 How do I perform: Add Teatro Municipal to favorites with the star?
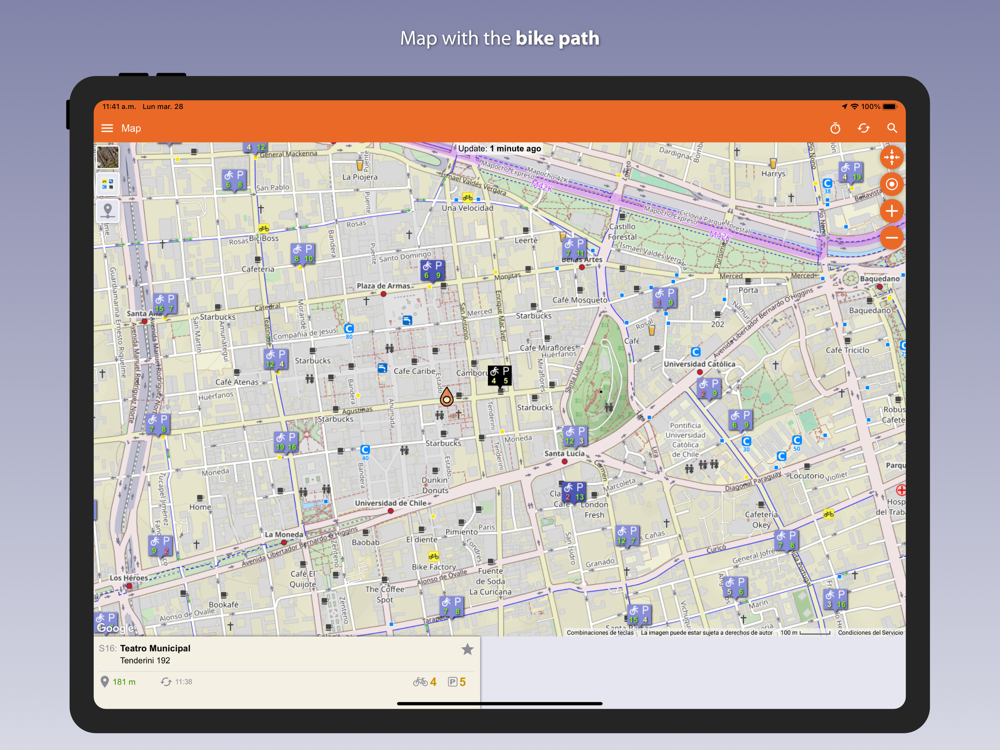pos(467,649)
